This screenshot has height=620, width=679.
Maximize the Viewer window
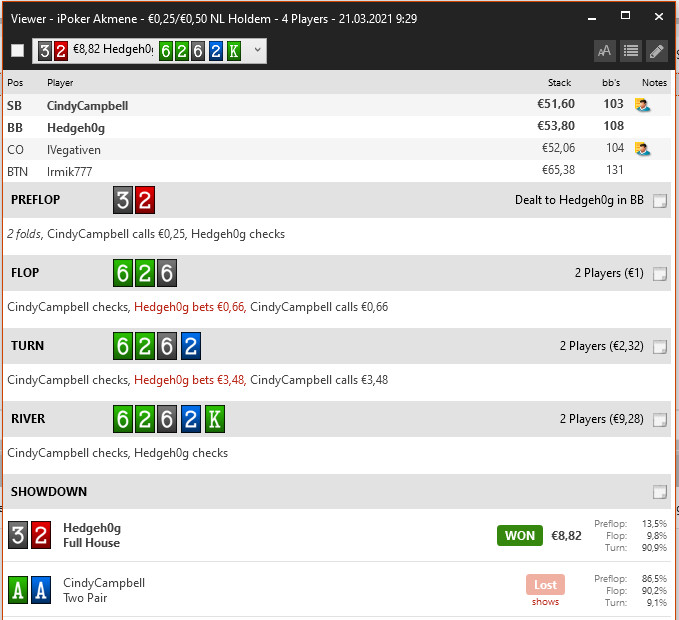coord(625,16)
